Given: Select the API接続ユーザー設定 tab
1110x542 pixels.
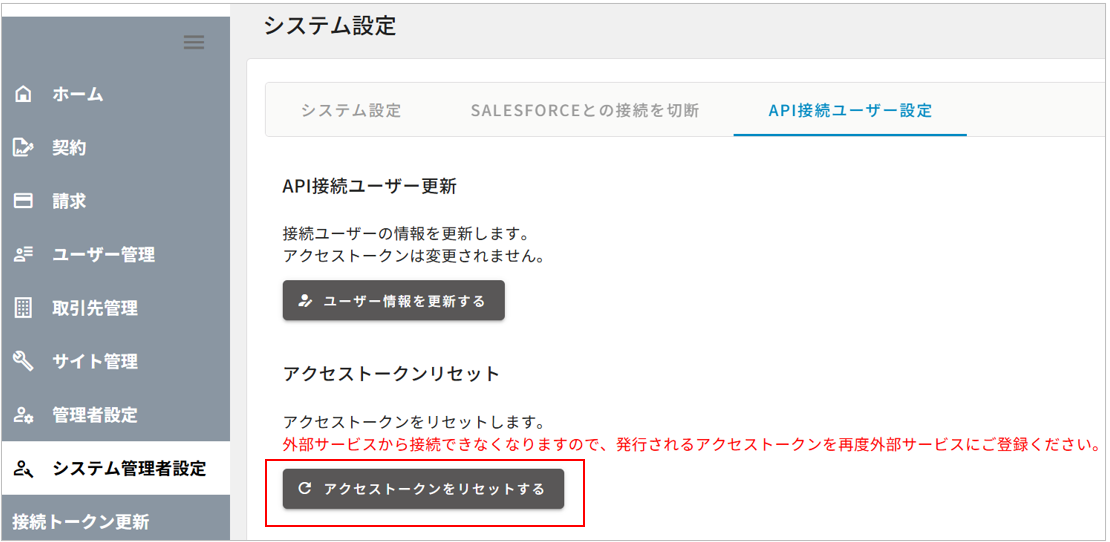Looking at the screenshot, I should (850, 111).
